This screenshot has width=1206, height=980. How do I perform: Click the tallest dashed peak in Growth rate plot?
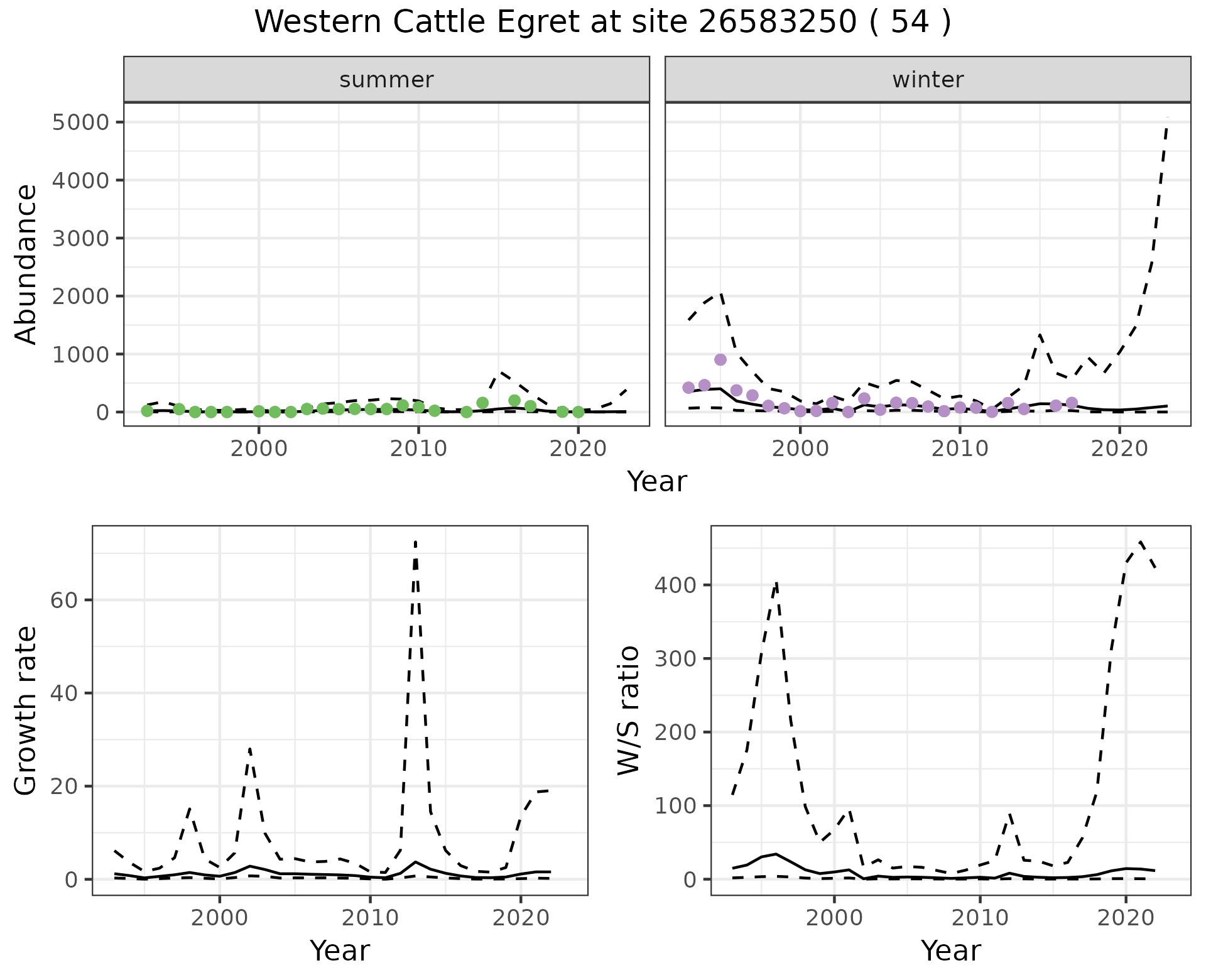point(416,543)
